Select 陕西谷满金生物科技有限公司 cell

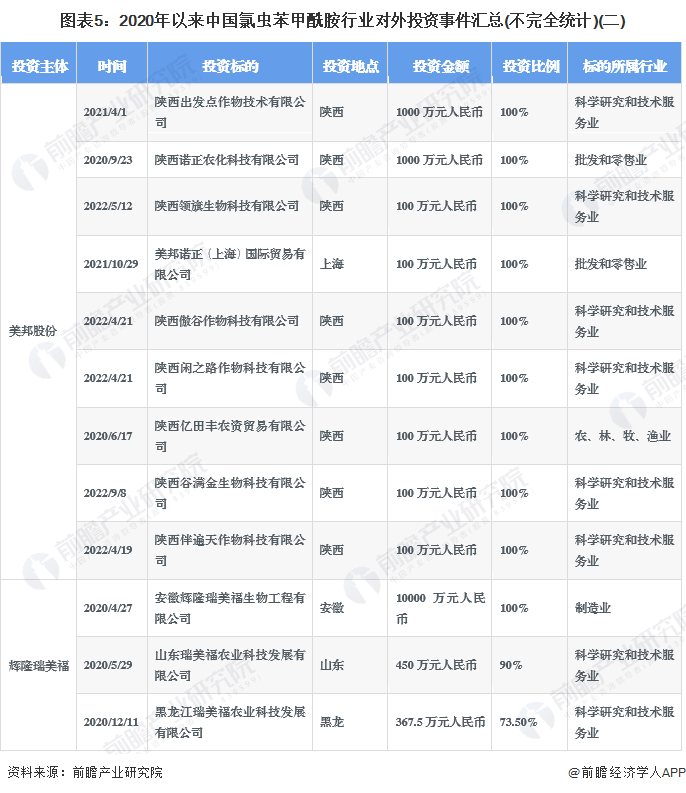(230, 493)
